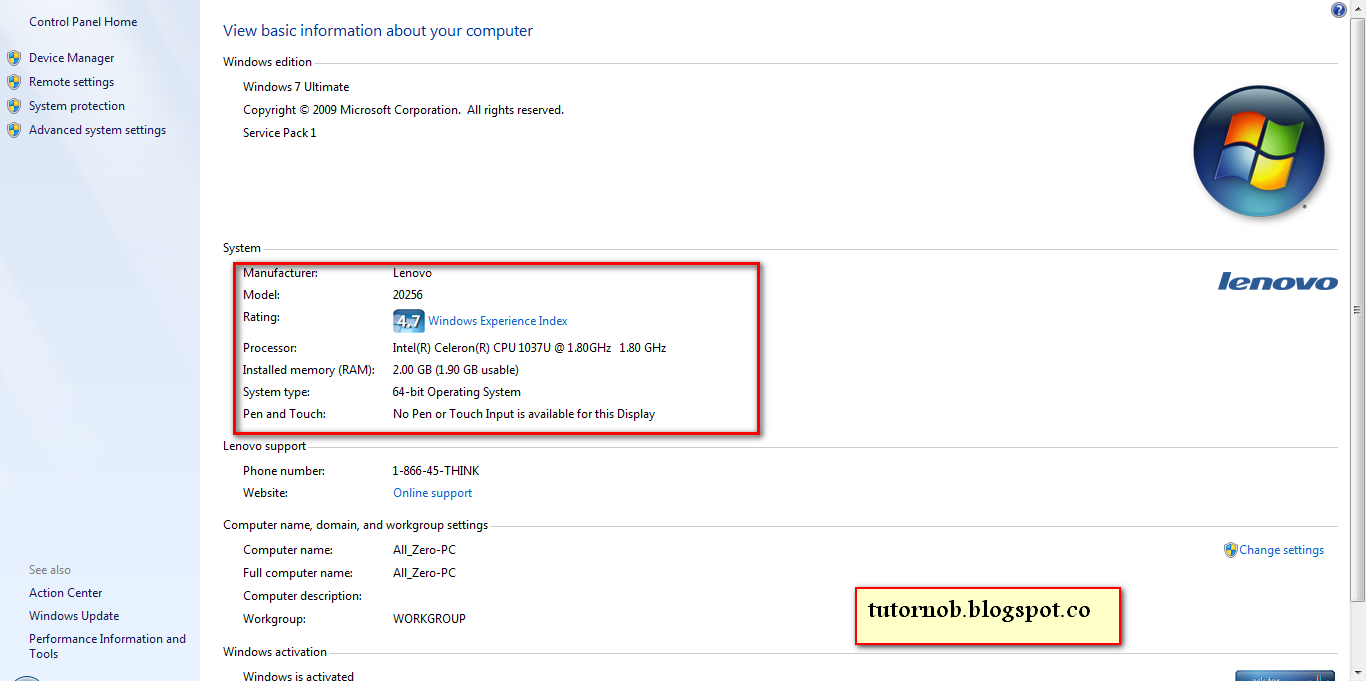The image size is (1366, 681).
Task: Click the Advanced system settings shield icon
Action: 14,130
